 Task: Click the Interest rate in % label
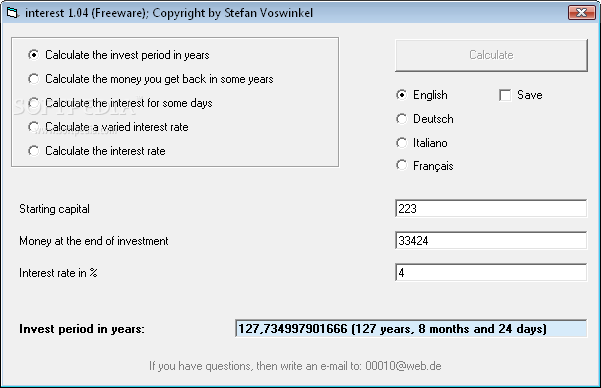click(58, 273)
